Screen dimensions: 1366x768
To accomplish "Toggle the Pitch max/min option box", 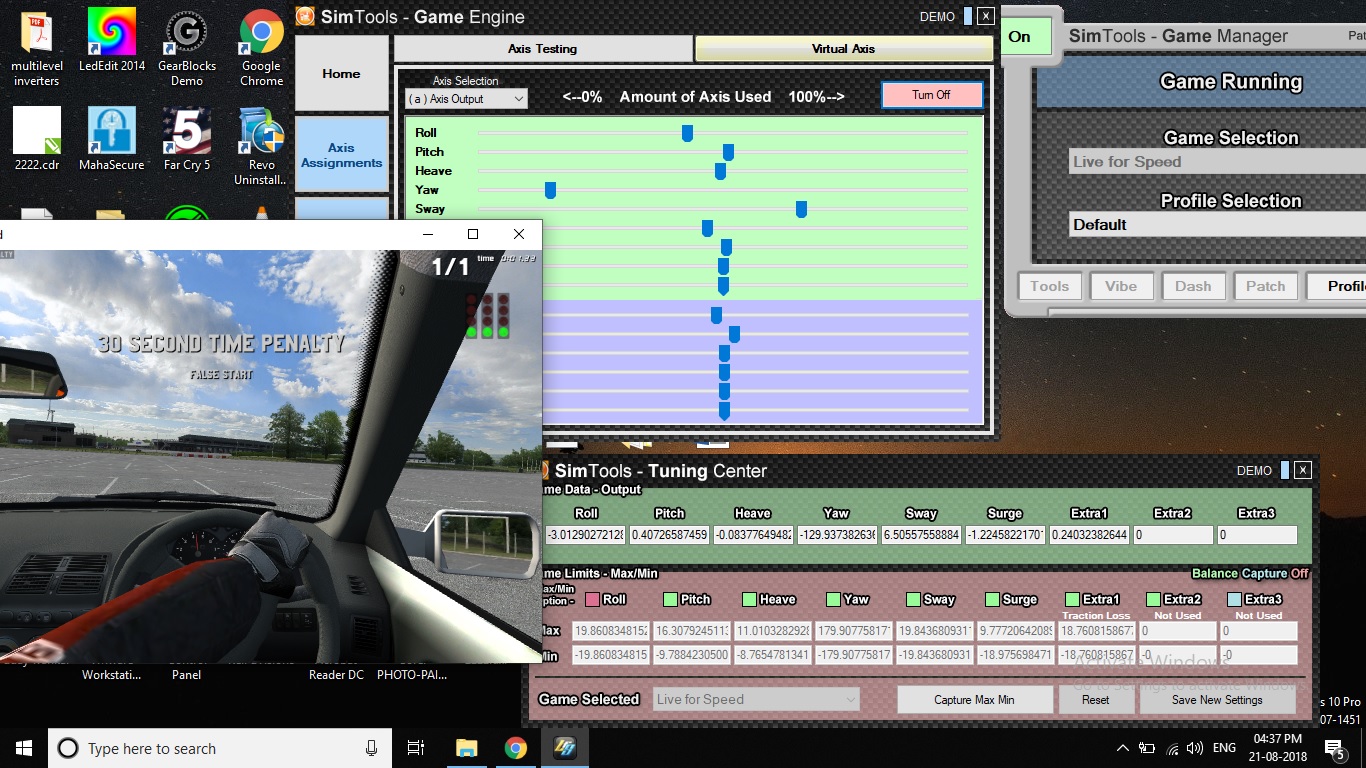I will (x=671, y=599).
